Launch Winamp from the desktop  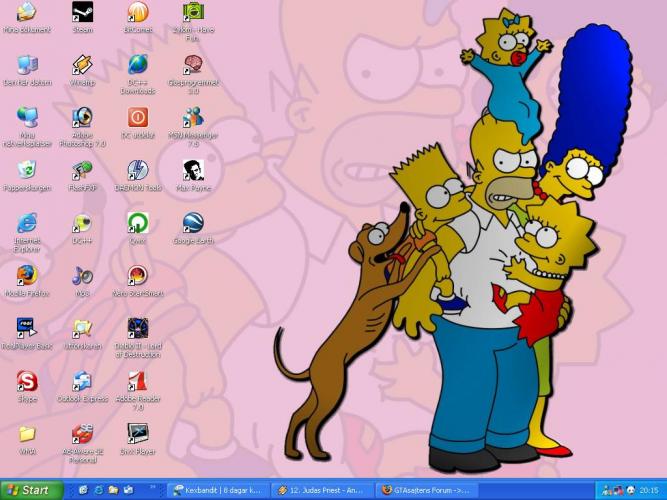tap(82, 66)
